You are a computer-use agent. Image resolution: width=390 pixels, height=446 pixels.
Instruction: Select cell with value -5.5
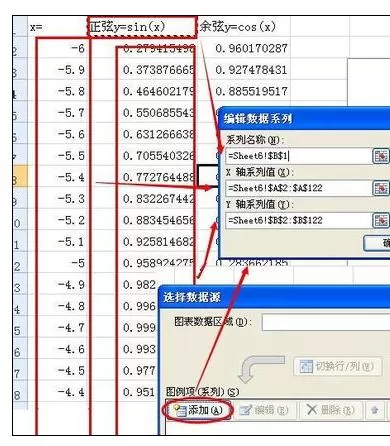coord(57,156)
